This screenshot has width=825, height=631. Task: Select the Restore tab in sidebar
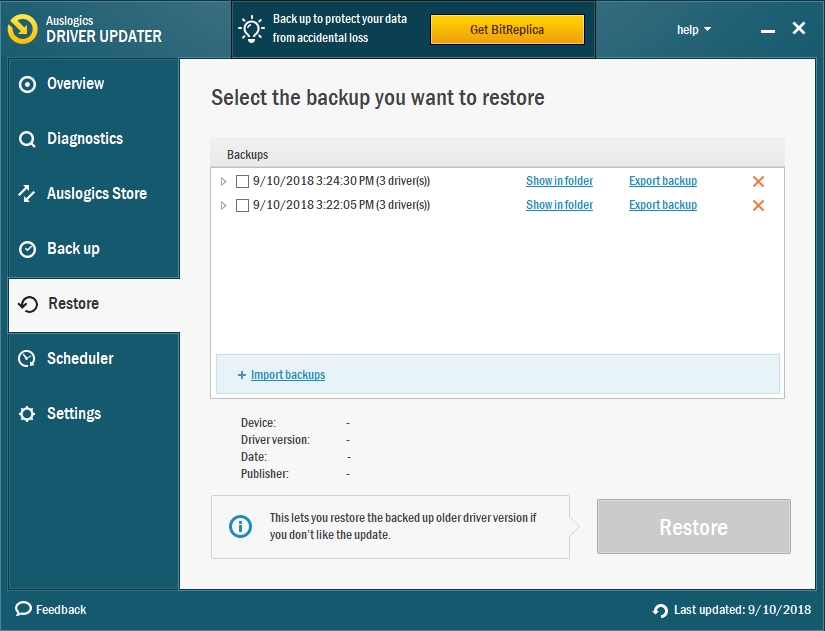coord(73,304)
